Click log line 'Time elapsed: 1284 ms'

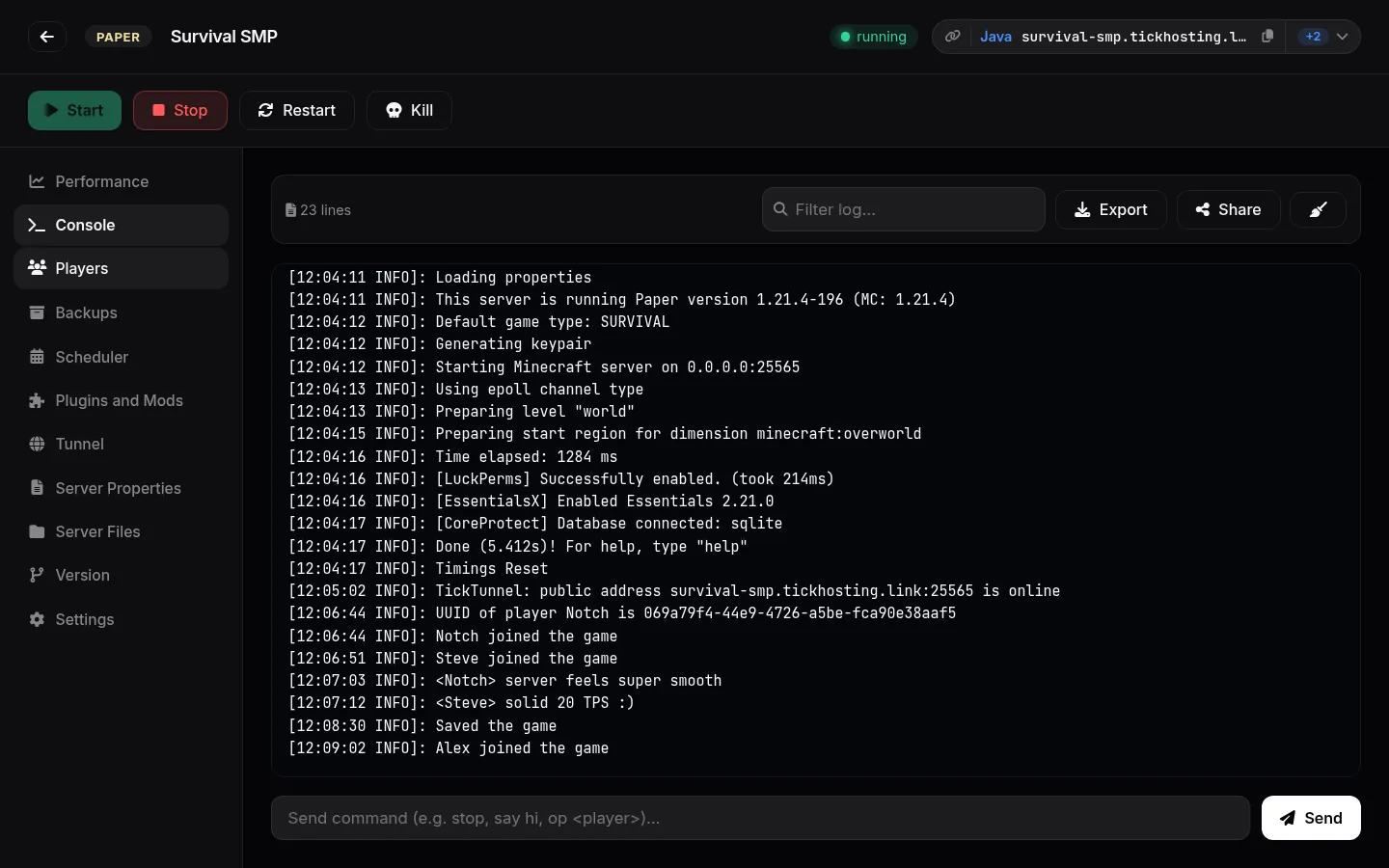point(452,457)
